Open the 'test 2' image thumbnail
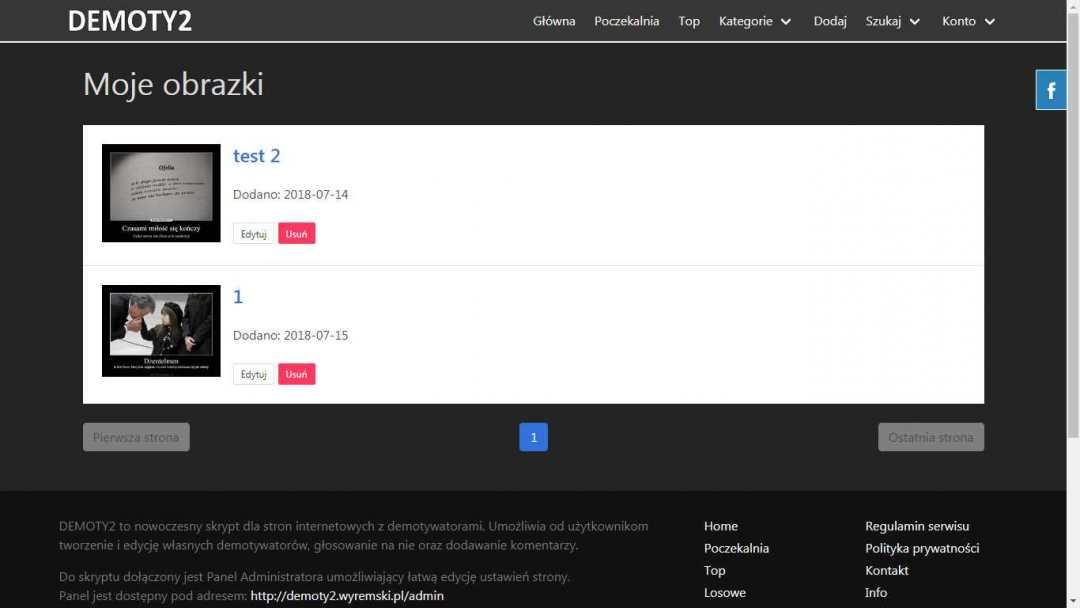The height and width of the screenshot is (608, 1080). 161,193
